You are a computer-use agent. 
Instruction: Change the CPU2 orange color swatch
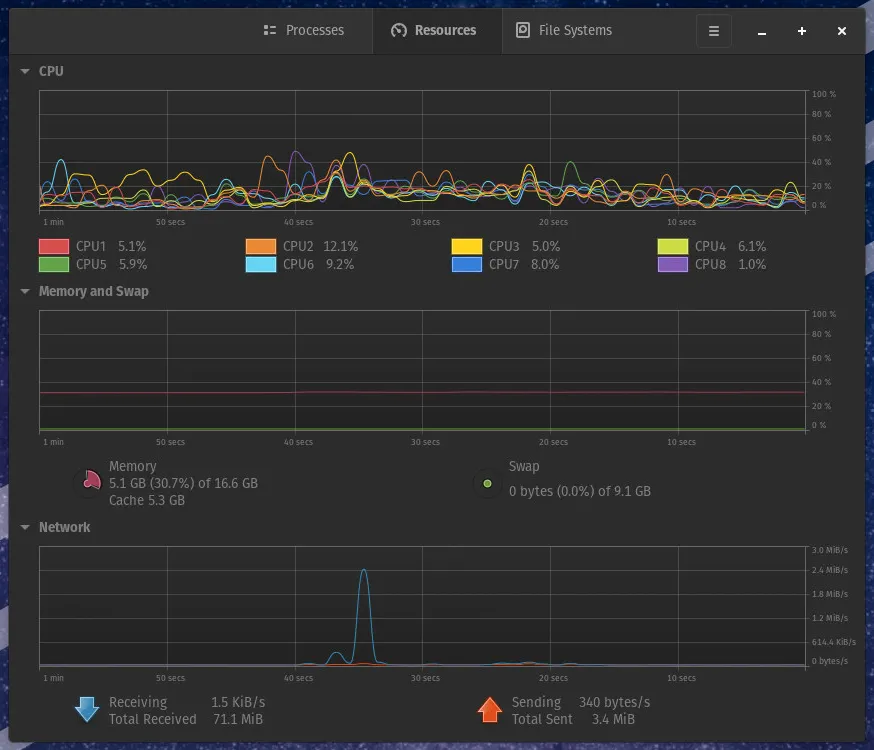coord(261,246)
